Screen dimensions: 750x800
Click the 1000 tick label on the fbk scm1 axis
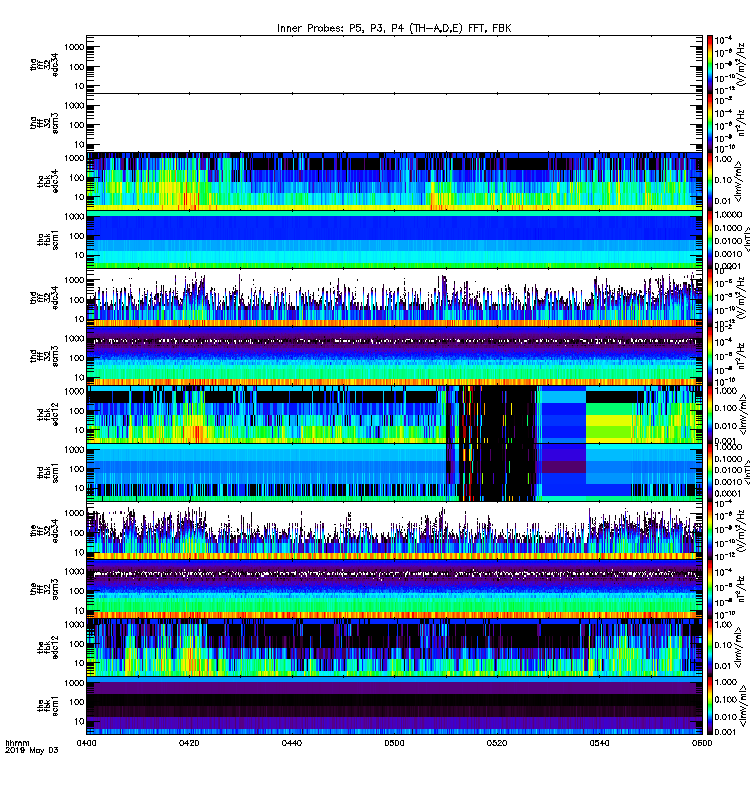coord(74,683)
